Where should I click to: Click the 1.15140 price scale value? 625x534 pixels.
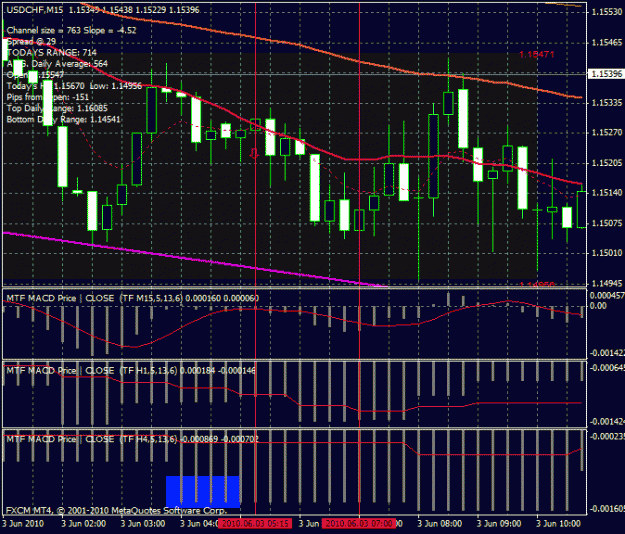tap(607, 193)
